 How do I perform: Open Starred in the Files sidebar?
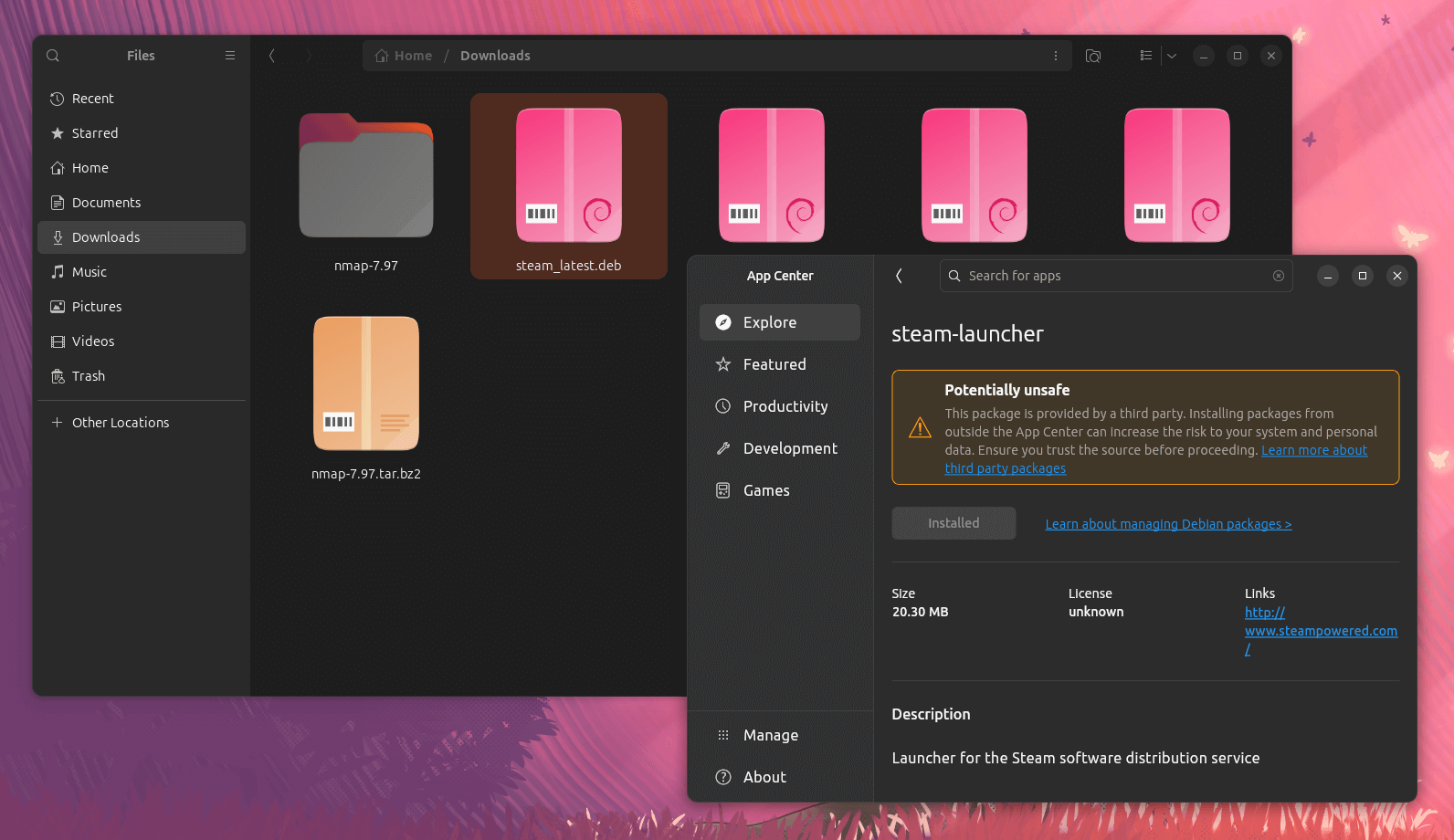point(142,133)
